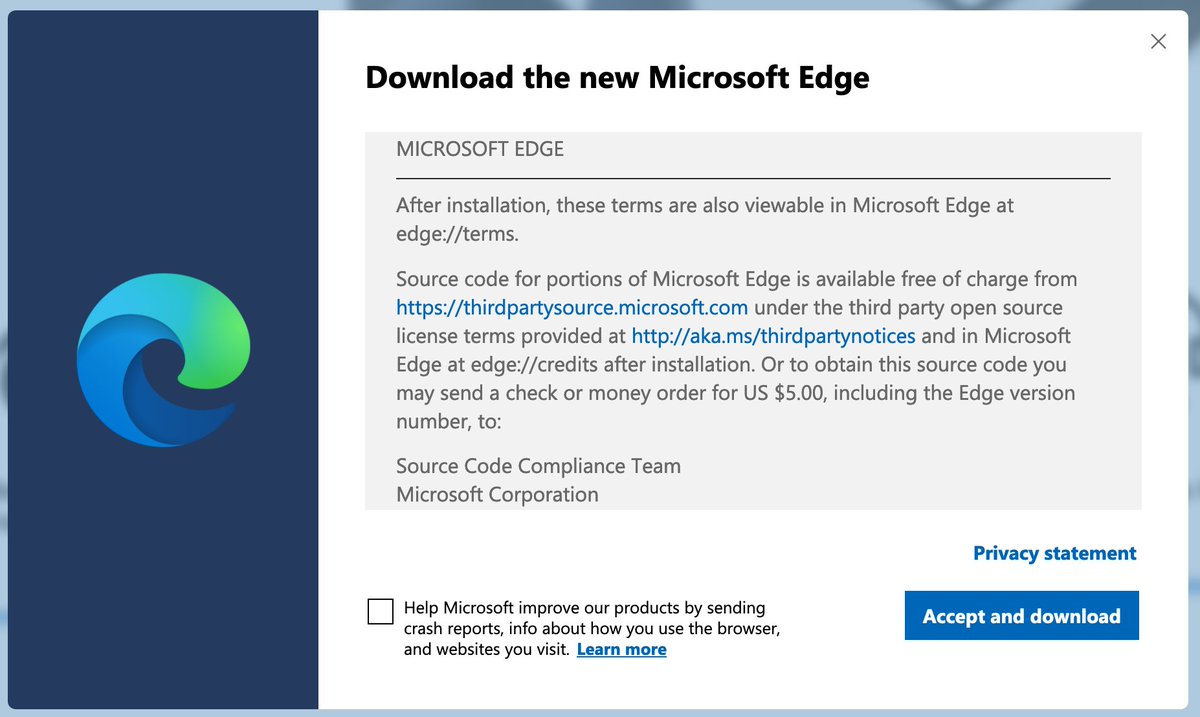1200x717 pixels.
Task: Click the Microsoft Edge logo
Action: pyautogui.click(x=163, y=358)
